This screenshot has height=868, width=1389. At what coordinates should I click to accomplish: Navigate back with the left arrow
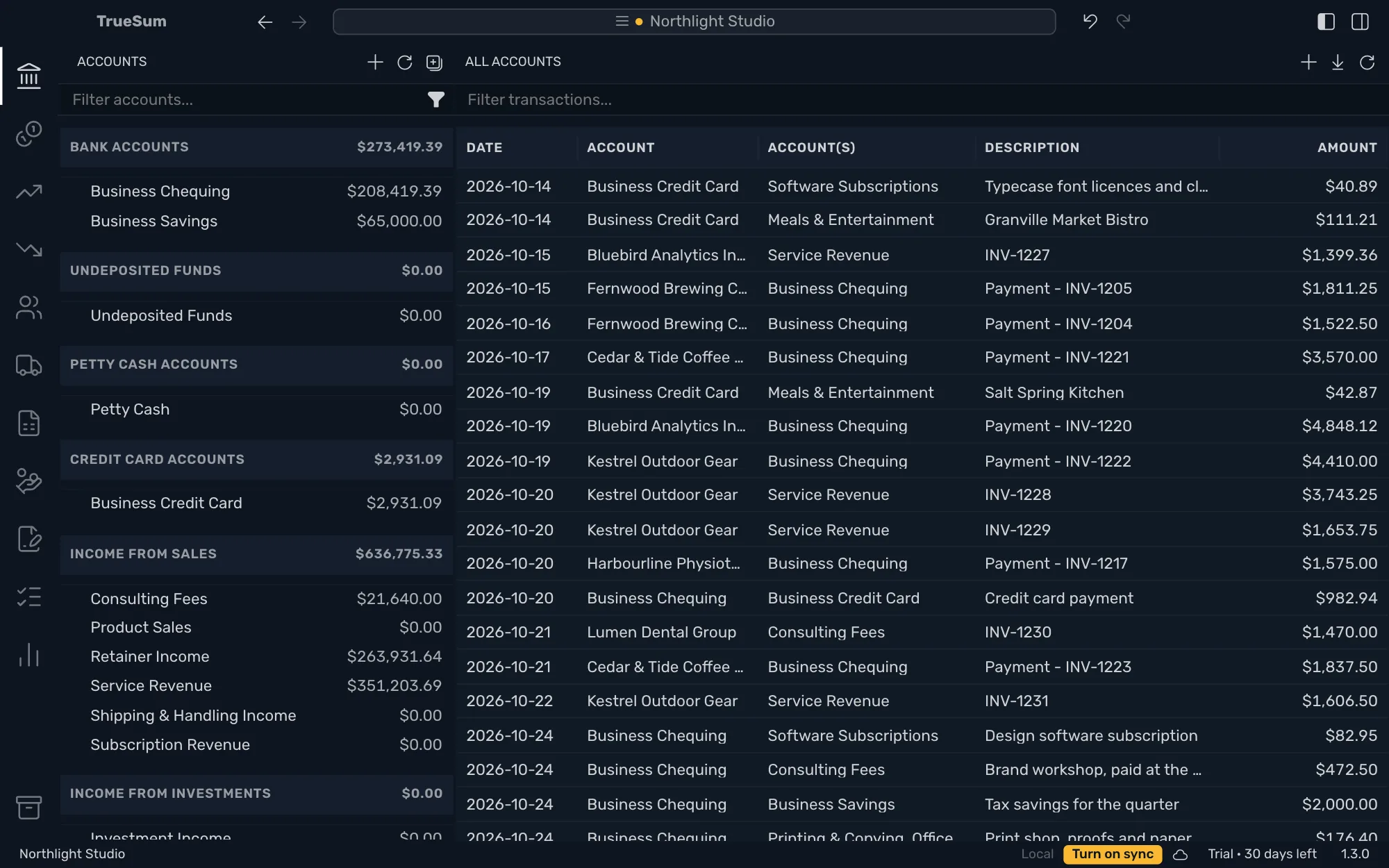coord(265,22)
